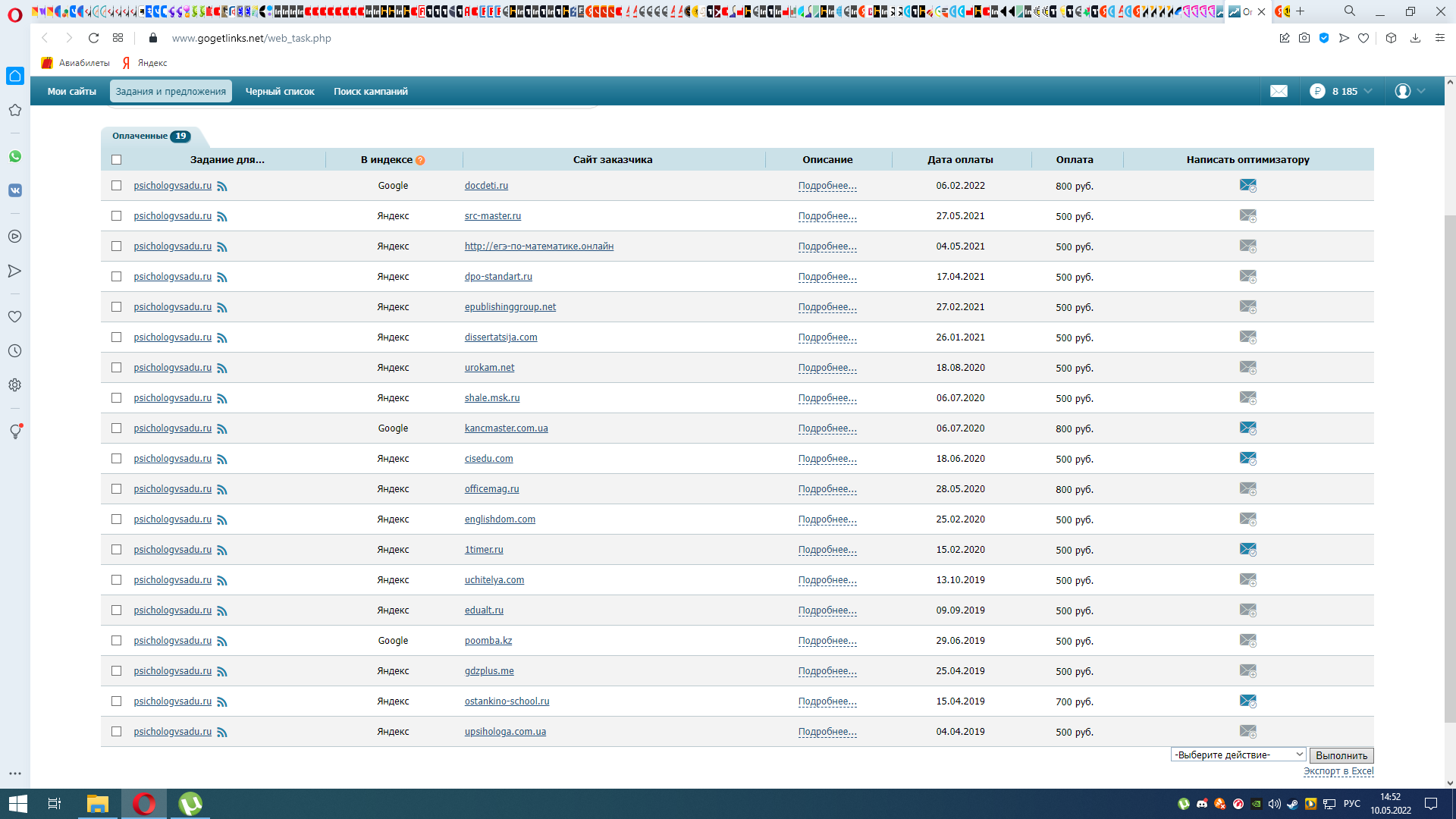
Task: Launch uTorrent from Windows taskbar
Action: click(190, 804)
